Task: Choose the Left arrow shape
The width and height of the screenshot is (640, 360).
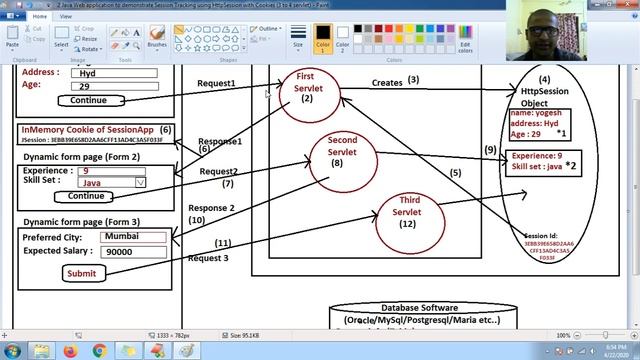Action: (x=226, y=39)
